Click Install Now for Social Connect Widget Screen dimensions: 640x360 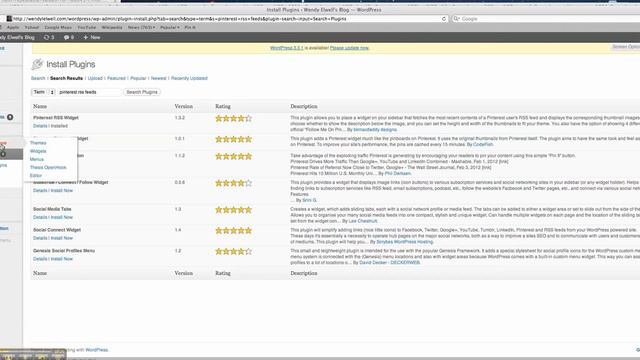pyautogui.click(x=62, y=238)
